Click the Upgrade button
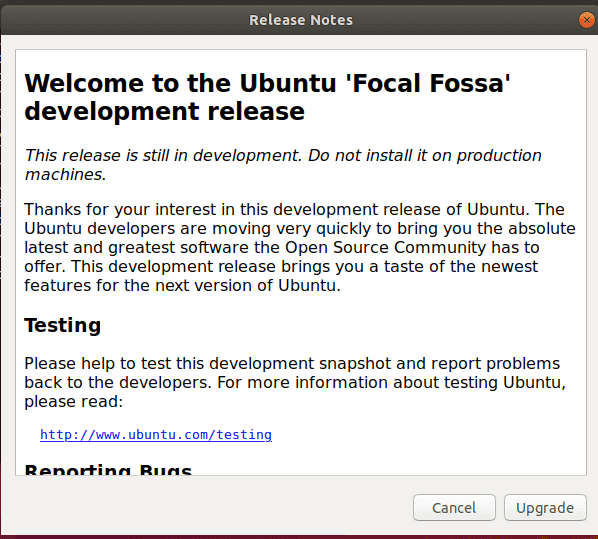 tap(545, 508)
